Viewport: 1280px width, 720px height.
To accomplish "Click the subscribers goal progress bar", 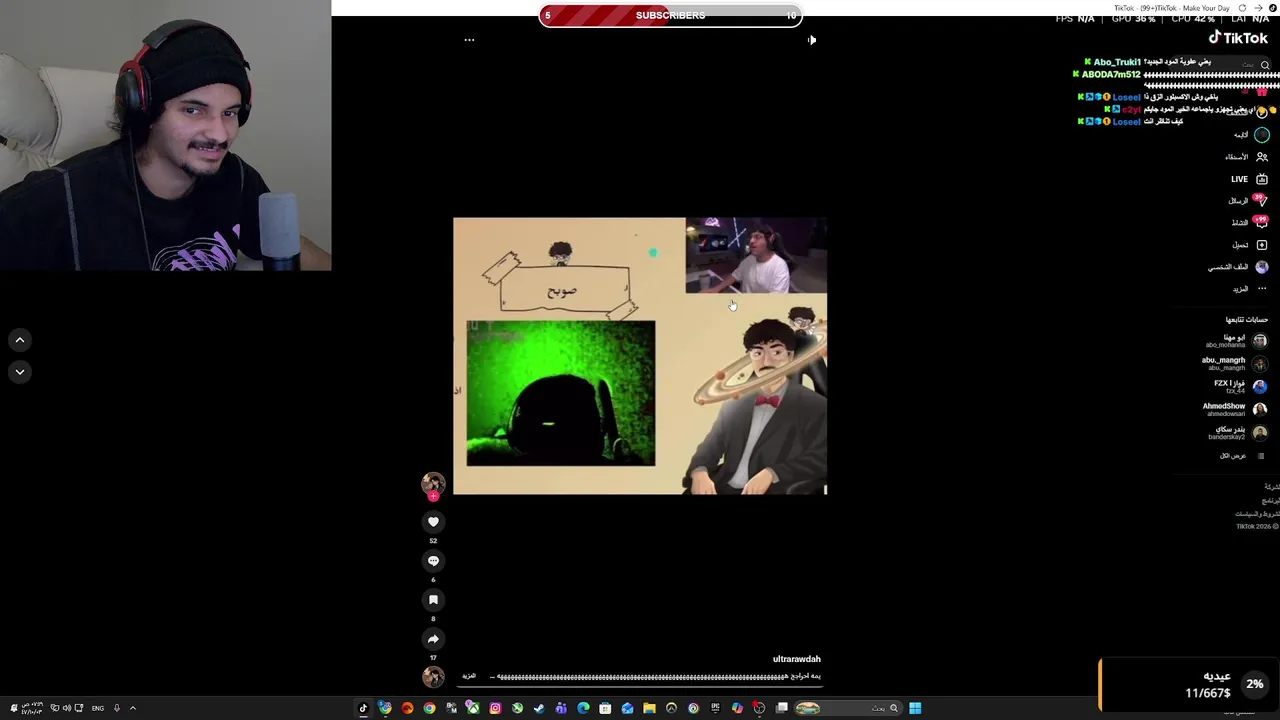I will [x=670, y=15].
